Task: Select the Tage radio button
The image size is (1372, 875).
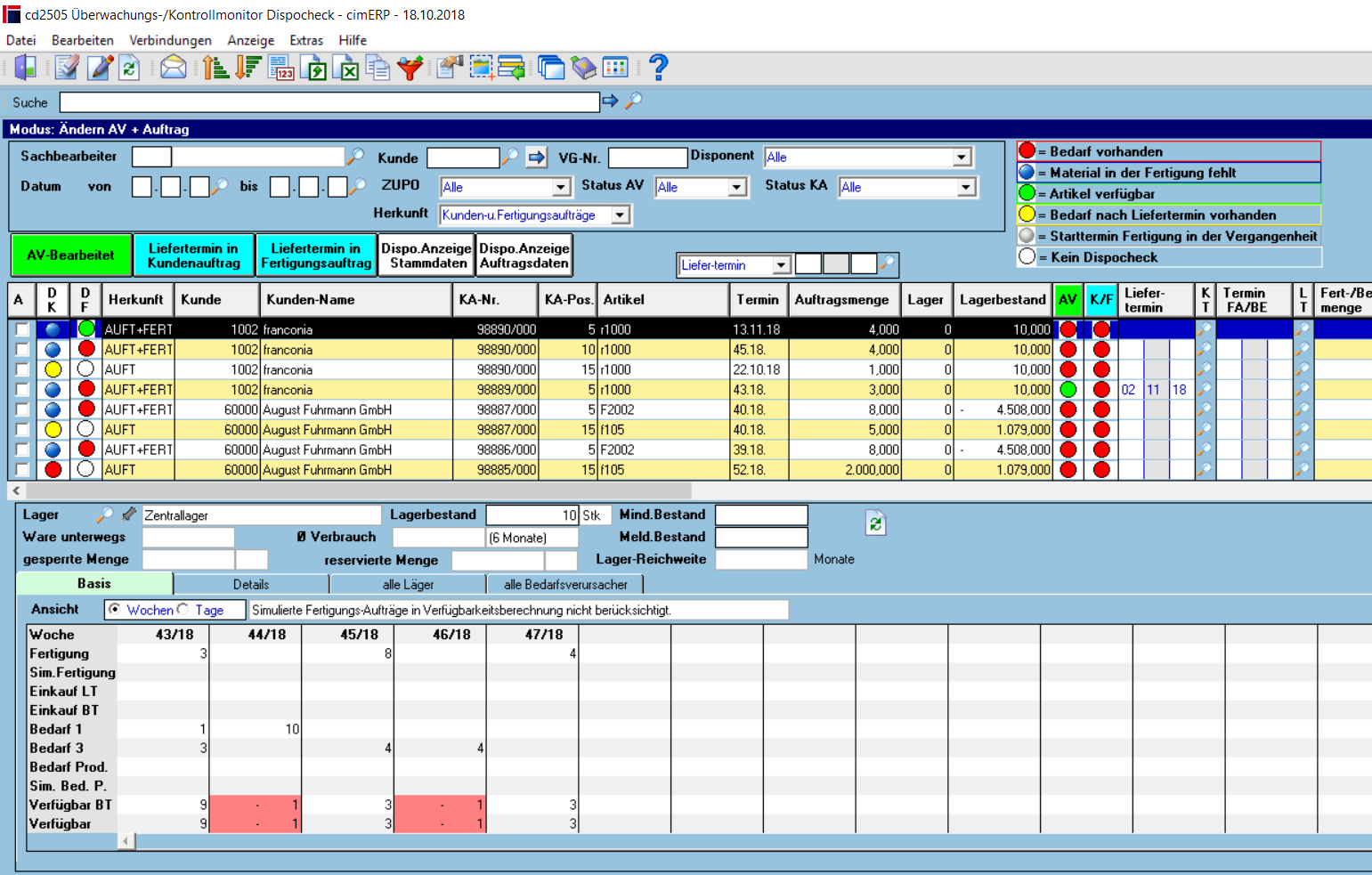Action: coord(183,610)
